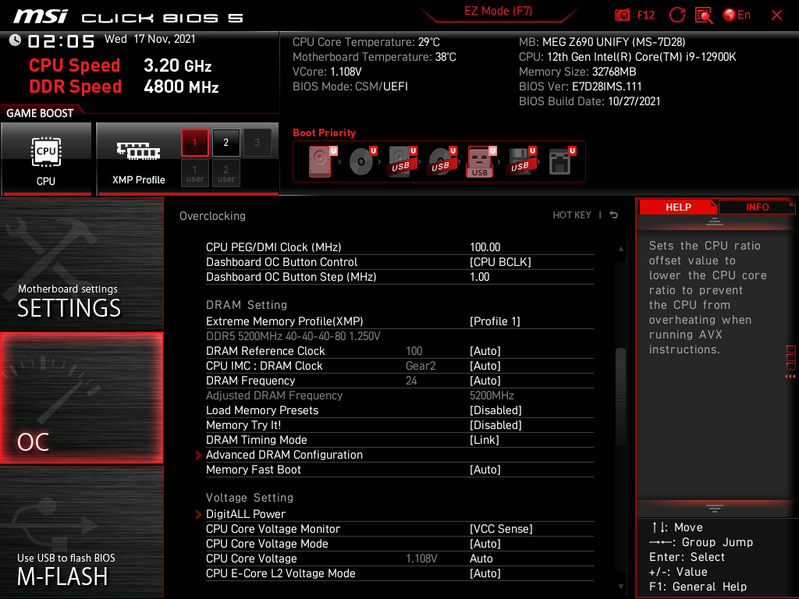Switch to the HELP tab
This screenshot has width=799, height=599.
pyautogui.click(x=678, y=207)
